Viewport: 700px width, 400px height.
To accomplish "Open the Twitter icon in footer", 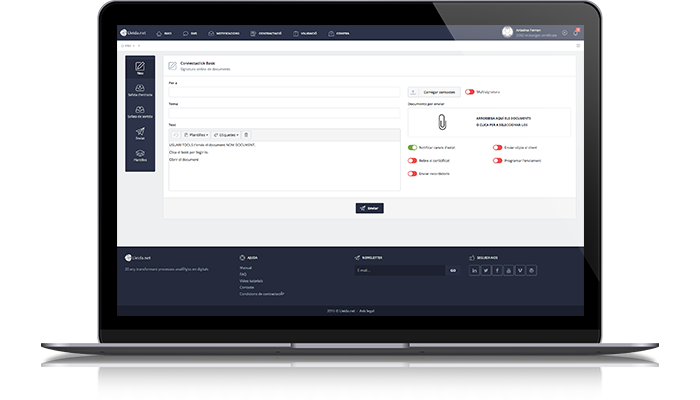I will 486,270.
